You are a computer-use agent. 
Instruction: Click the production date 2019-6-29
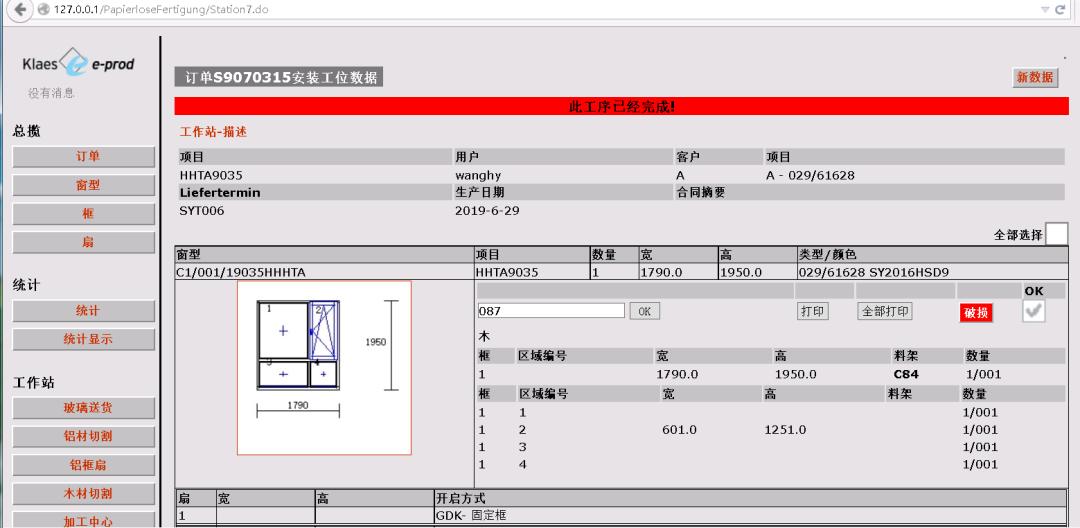487,211
